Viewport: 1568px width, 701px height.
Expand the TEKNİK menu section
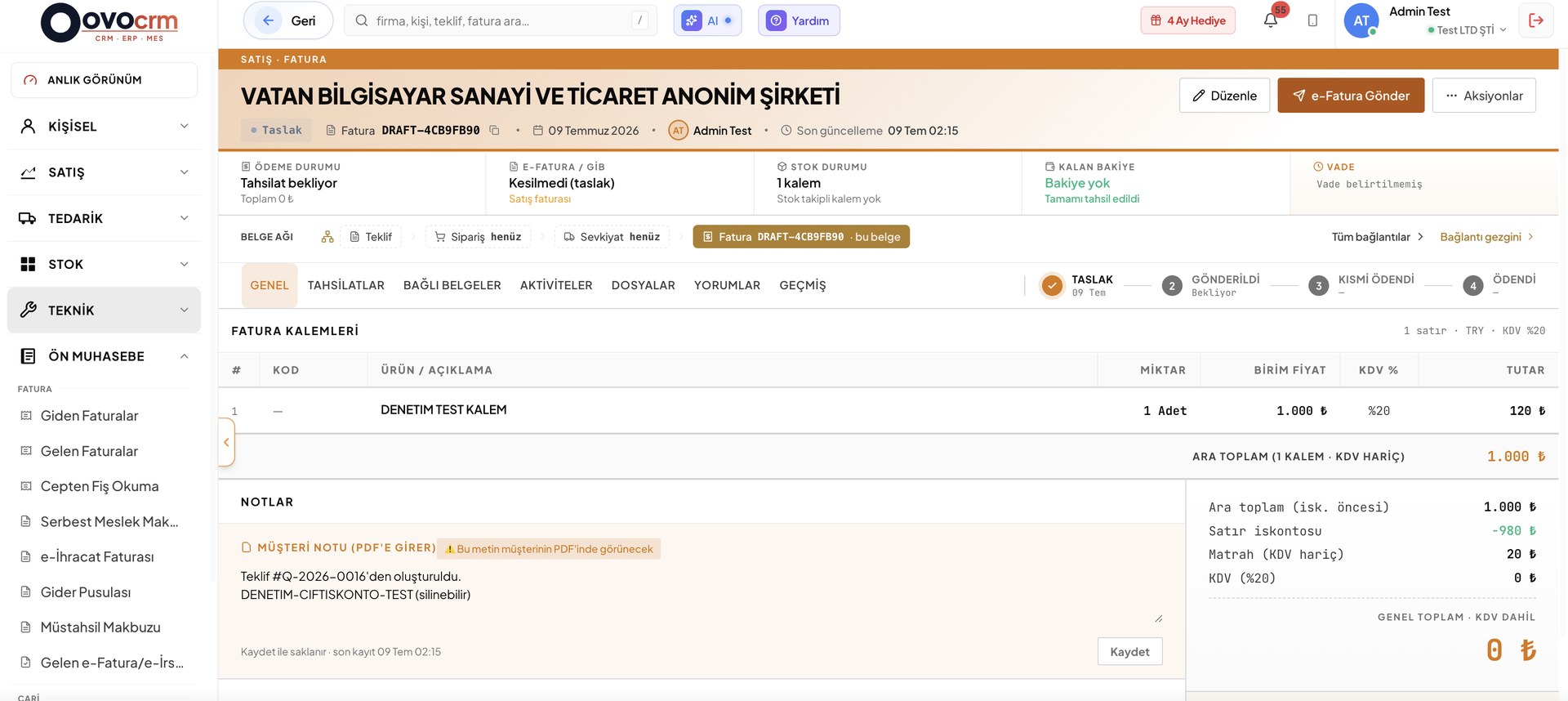104,310
